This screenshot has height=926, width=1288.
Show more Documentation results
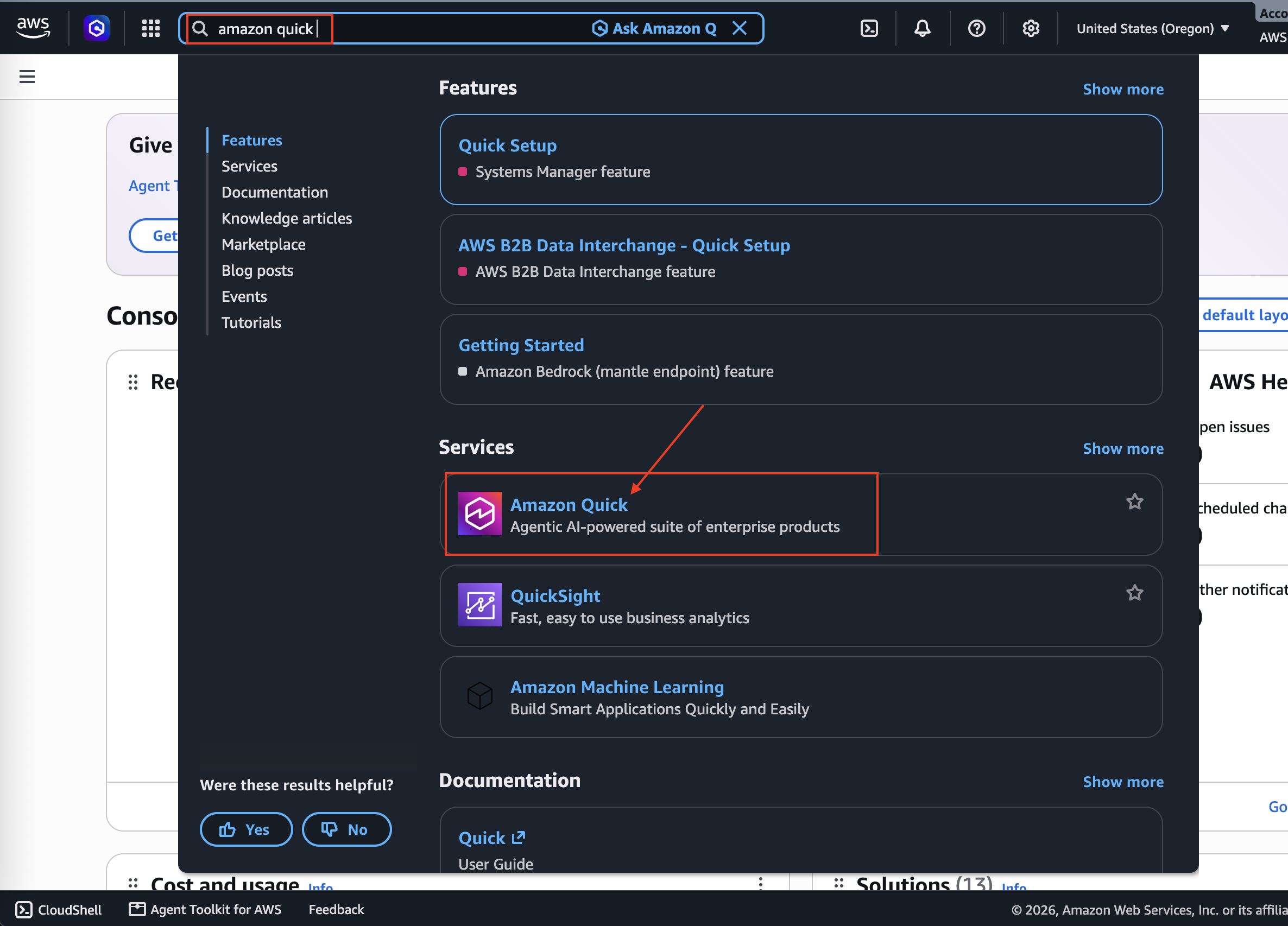pos(1123,782)
